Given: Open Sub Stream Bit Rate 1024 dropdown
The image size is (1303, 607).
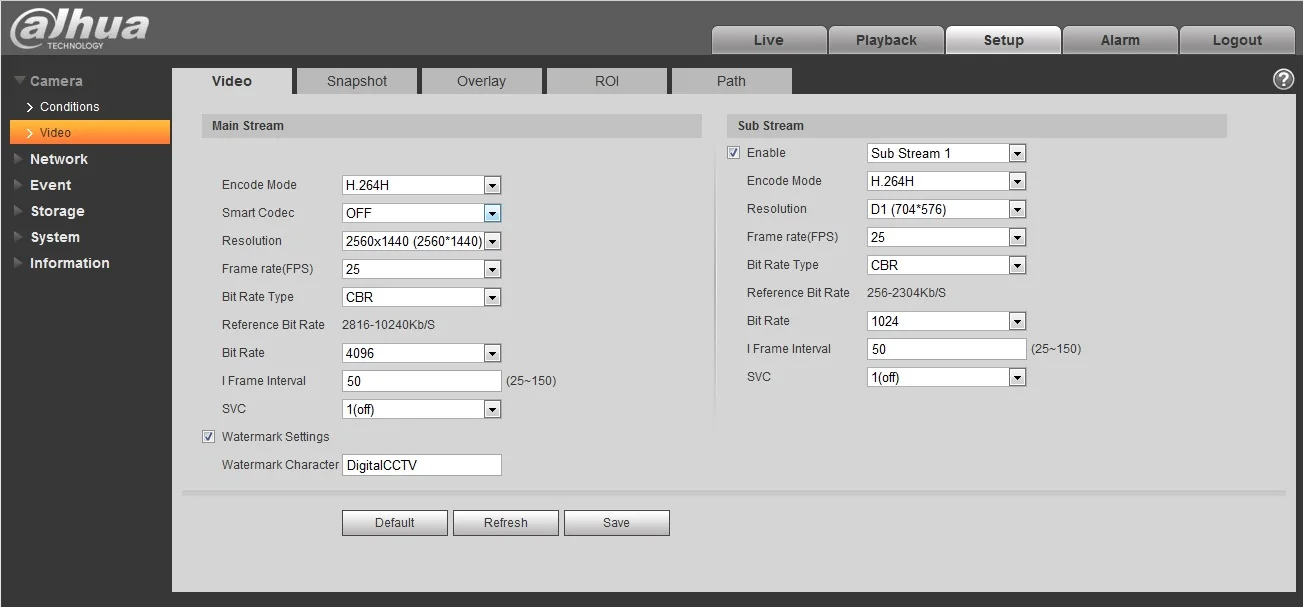Looking at the screenshot, I should [x=947, y=321].
